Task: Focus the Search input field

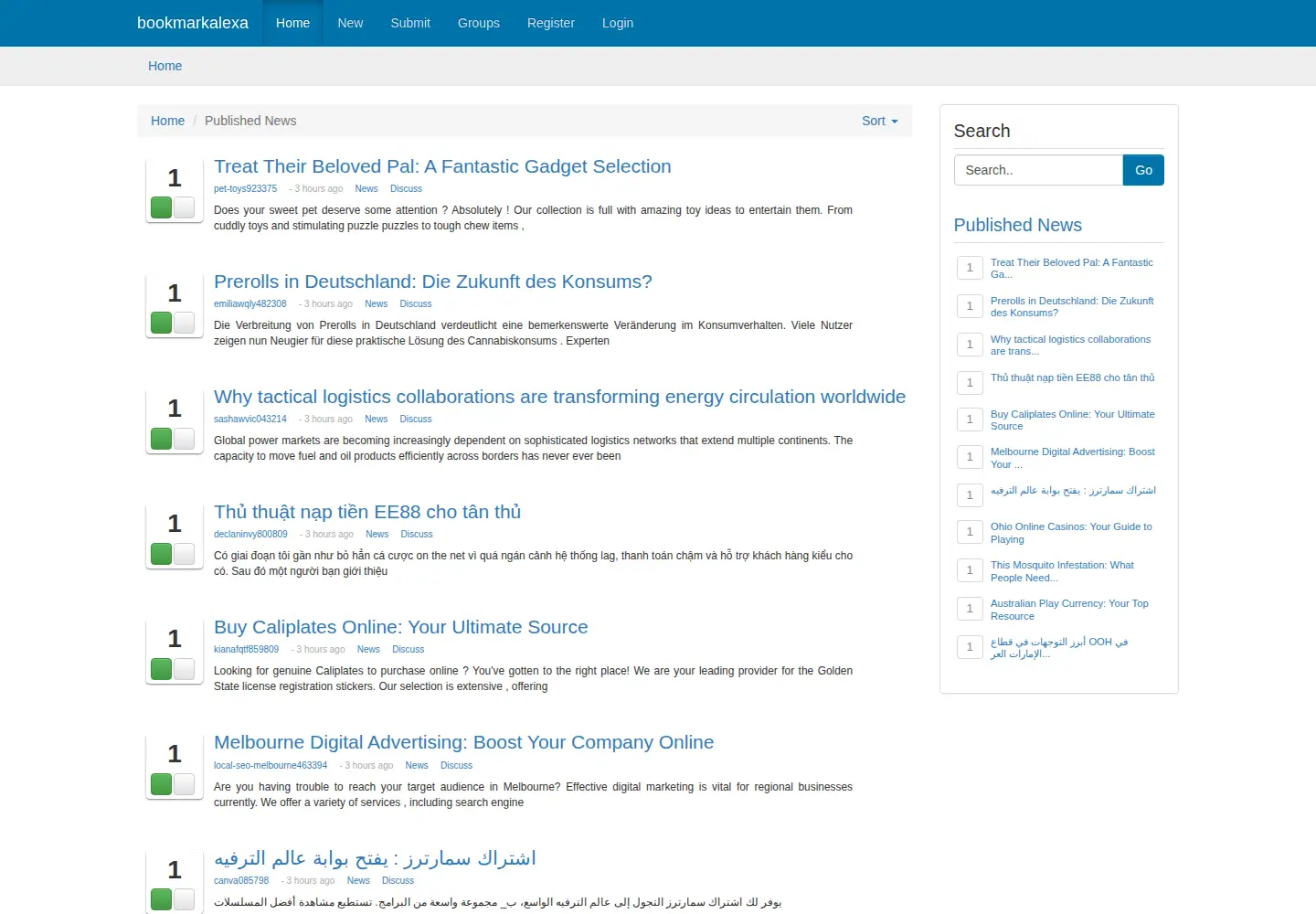Action: pyautogui.click(x=1038, y=170)
